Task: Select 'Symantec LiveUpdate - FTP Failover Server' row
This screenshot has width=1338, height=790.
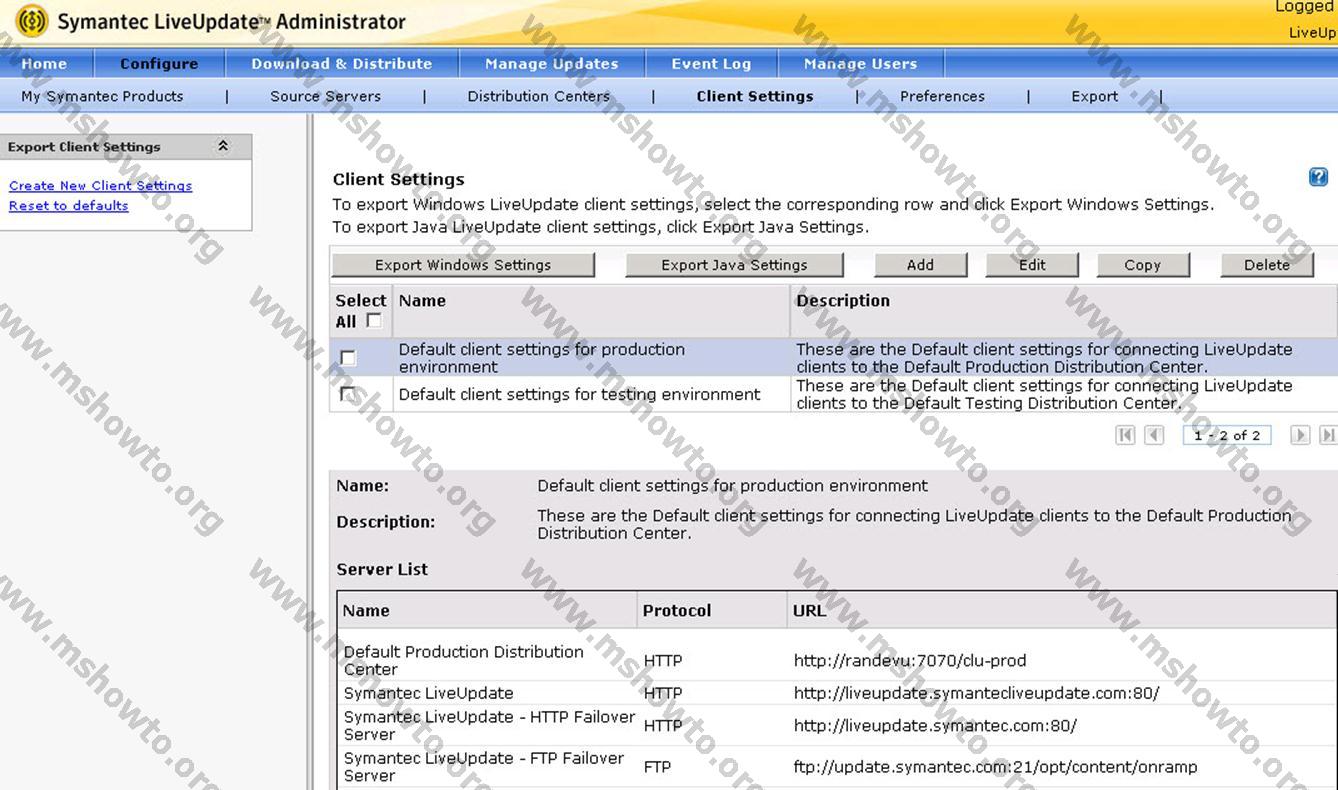Action: pyautogui.click(x=837, y=767)
